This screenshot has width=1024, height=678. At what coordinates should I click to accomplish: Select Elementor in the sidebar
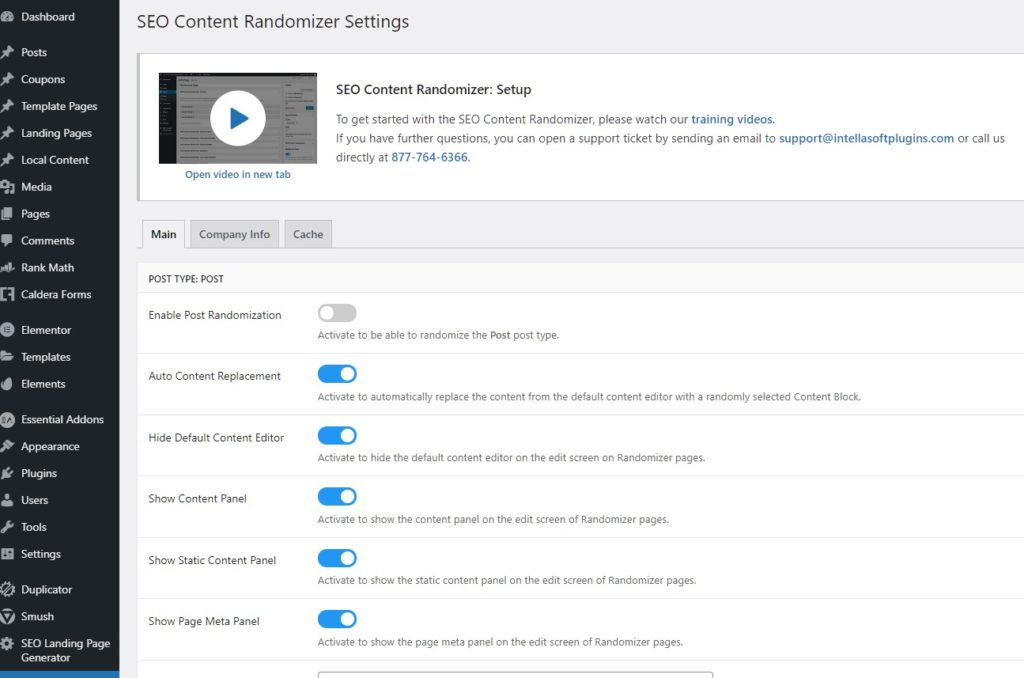click(48, 330)
